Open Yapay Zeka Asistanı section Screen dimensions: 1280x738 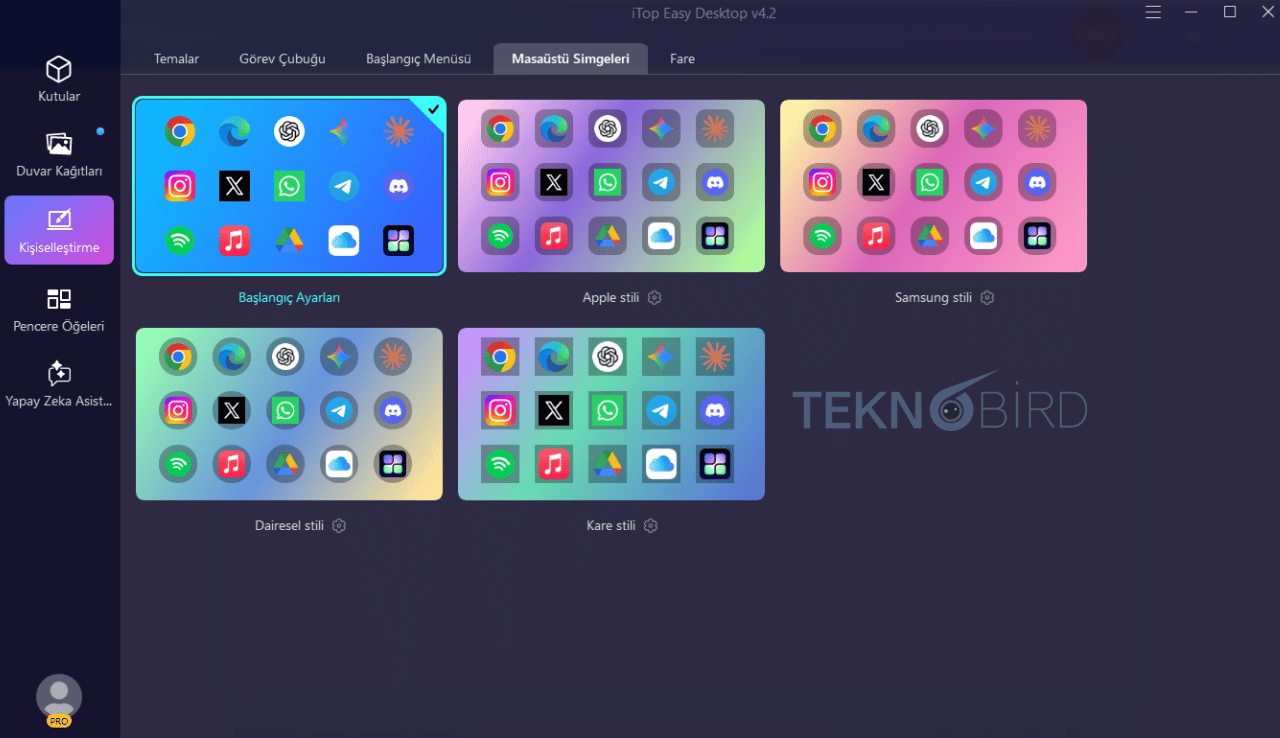click(59, 385)
